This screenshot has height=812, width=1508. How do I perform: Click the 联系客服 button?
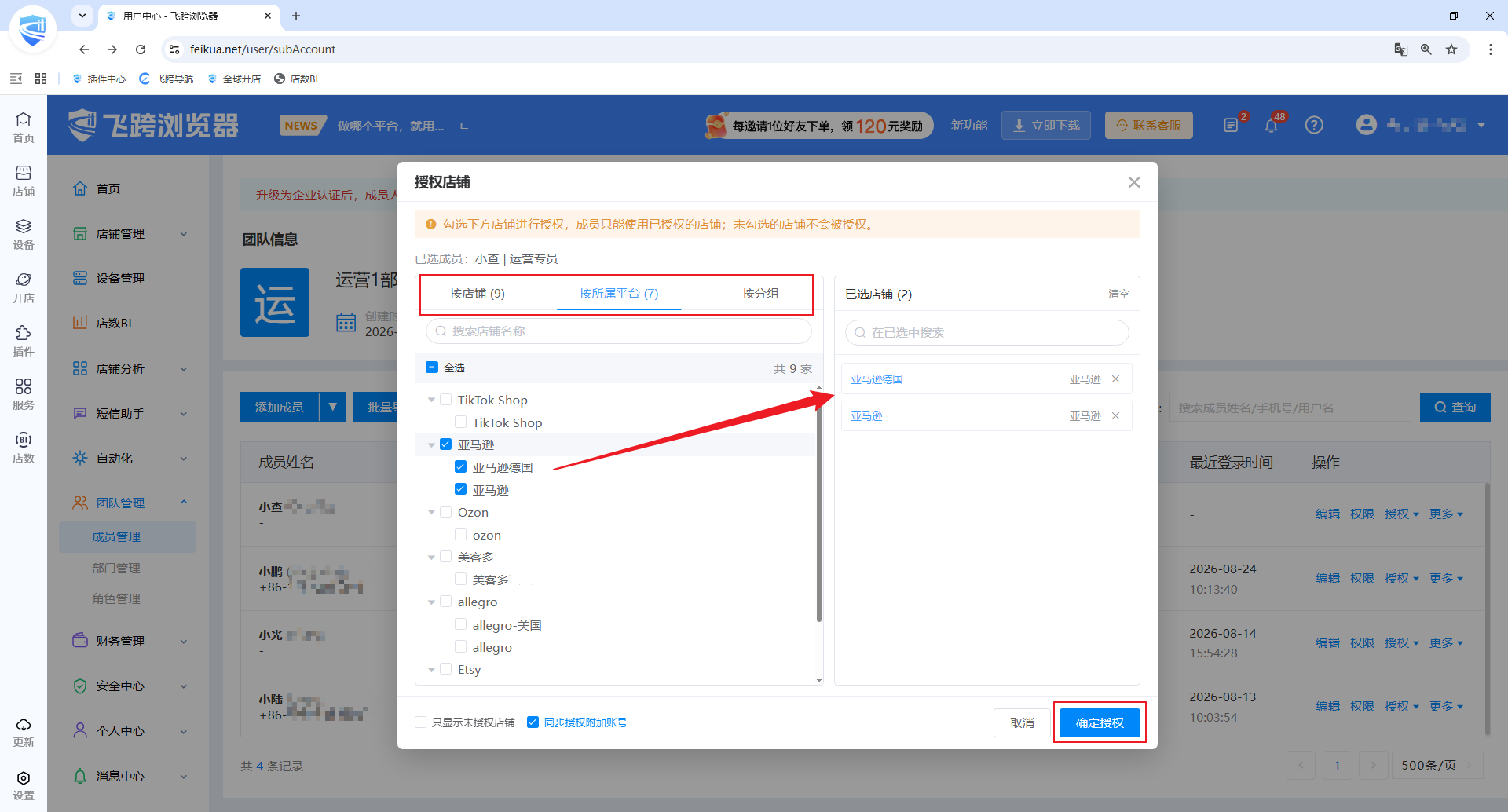click(x=1149, y=125)
